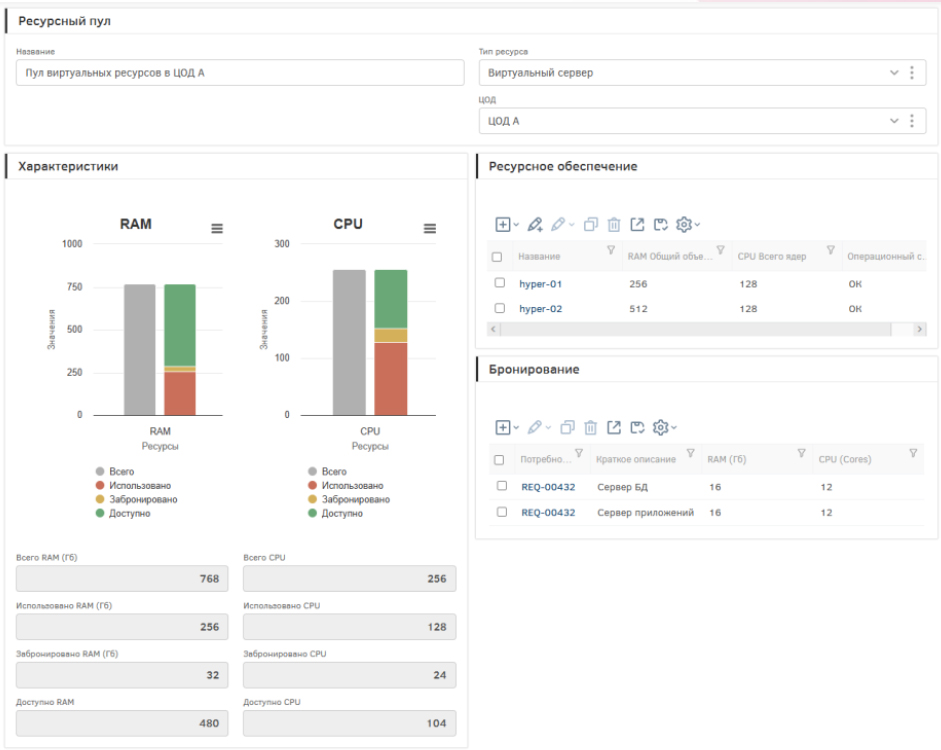Image resolution: width=941 pixels, height=750 pixels.
Task: Open the REQ-00432 link for Сервер БД
Action: (548, 487)
